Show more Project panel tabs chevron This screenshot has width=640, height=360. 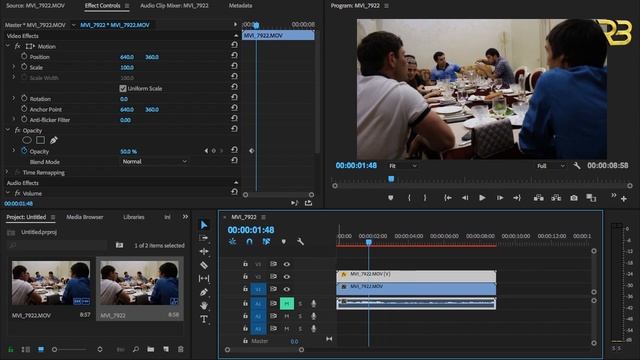click(185, 217)
